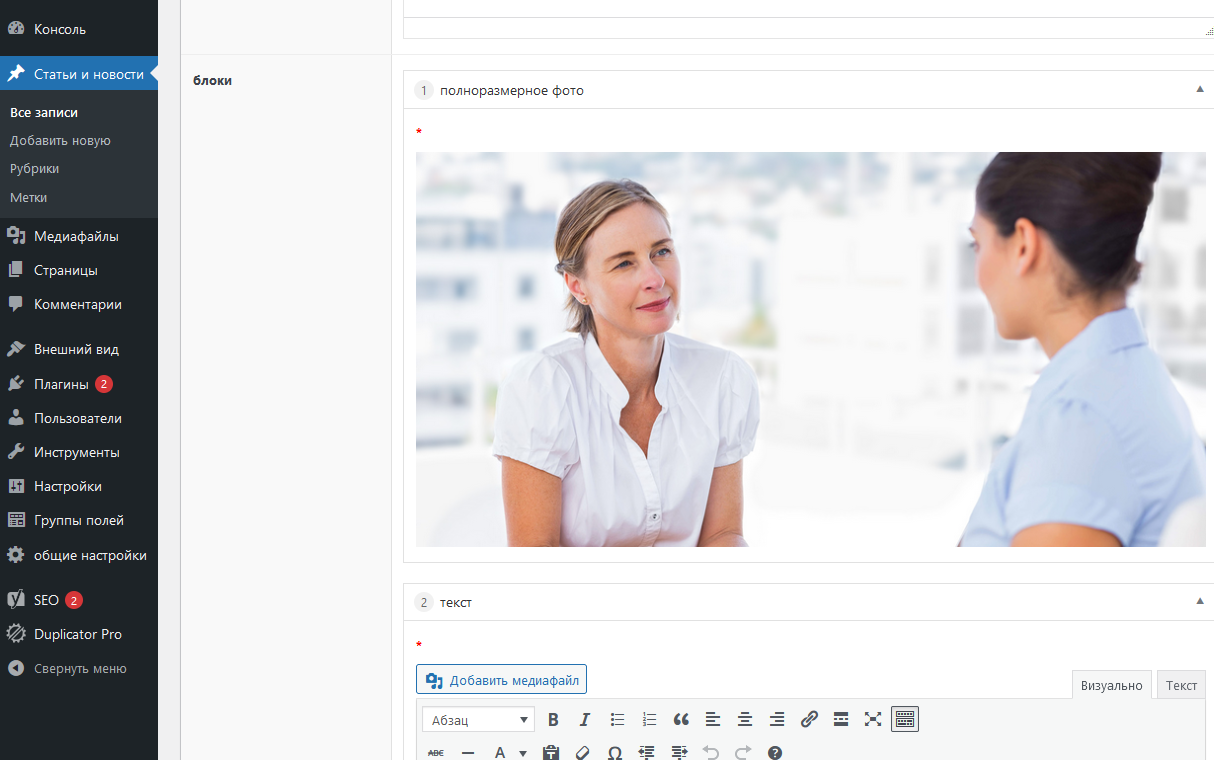Open the Абзац paragraph format dropdown
The width and height of the screenshot is (1214, 760).
click(x=479, y=720)
